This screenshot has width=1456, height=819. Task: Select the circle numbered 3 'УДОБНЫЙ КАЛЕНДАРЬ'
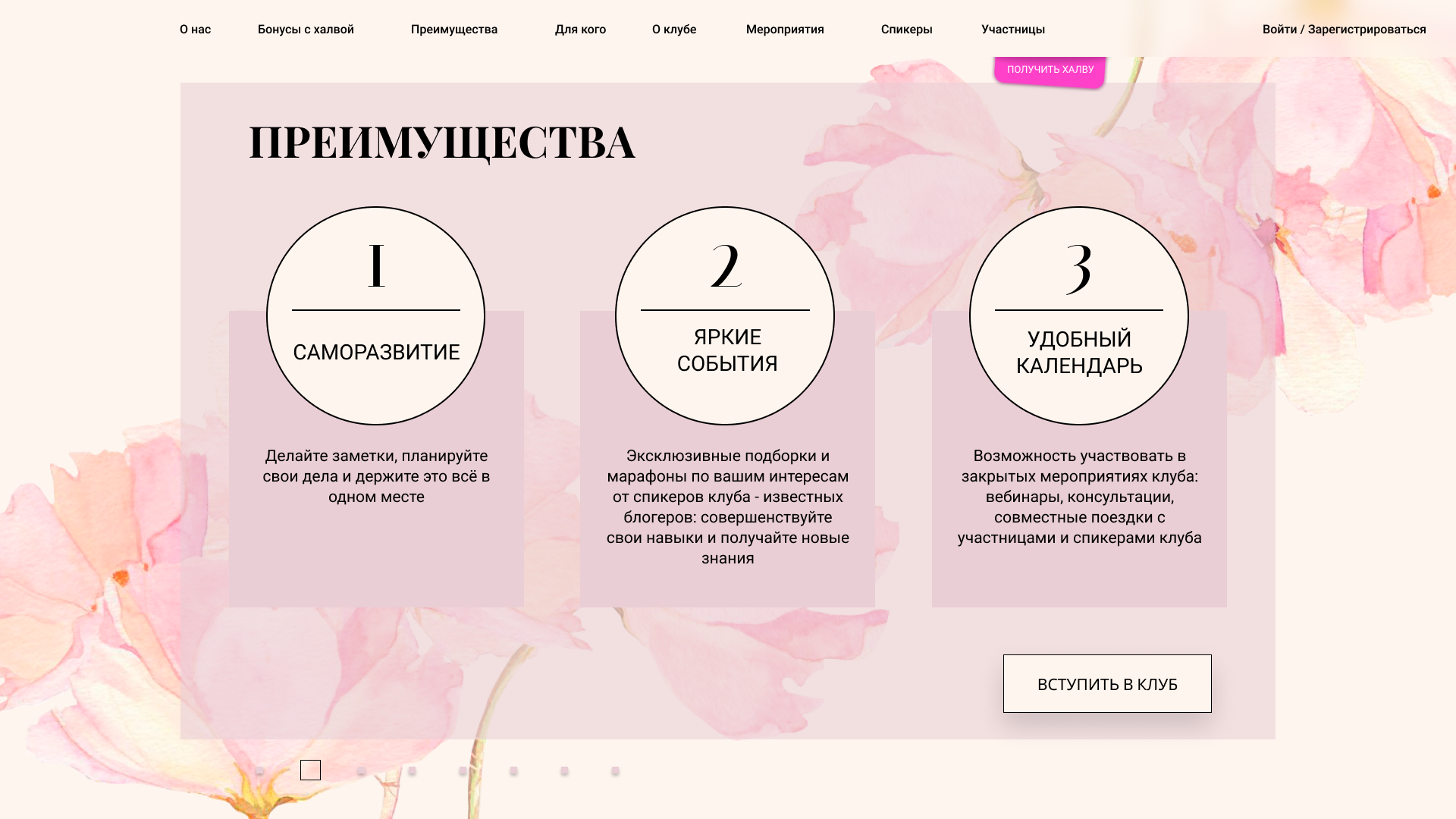coord(1079,315)
